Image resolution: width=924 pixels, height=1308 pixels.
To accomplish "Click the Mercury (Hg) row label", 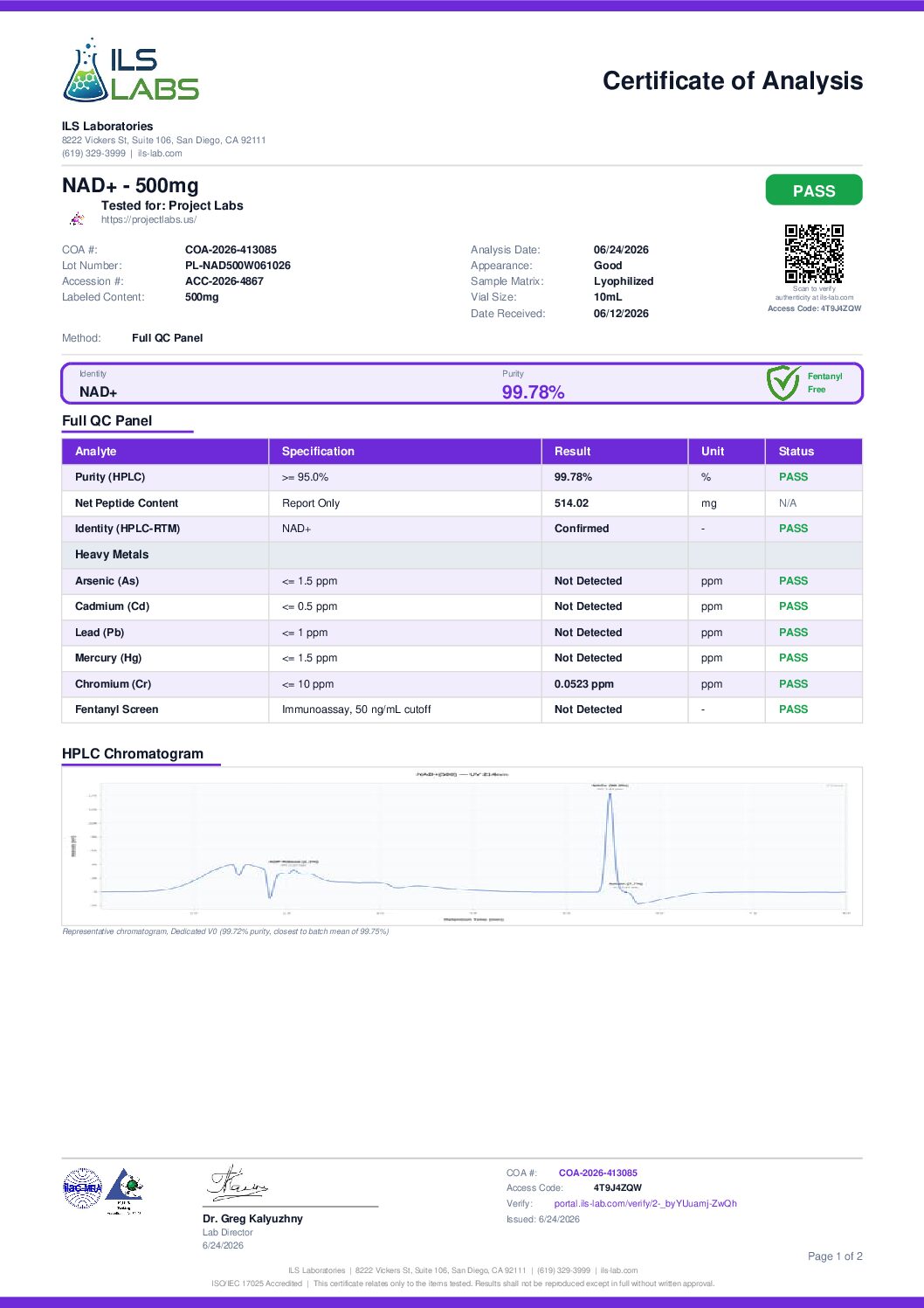I will pyautogui.click(x=108, y=658).
